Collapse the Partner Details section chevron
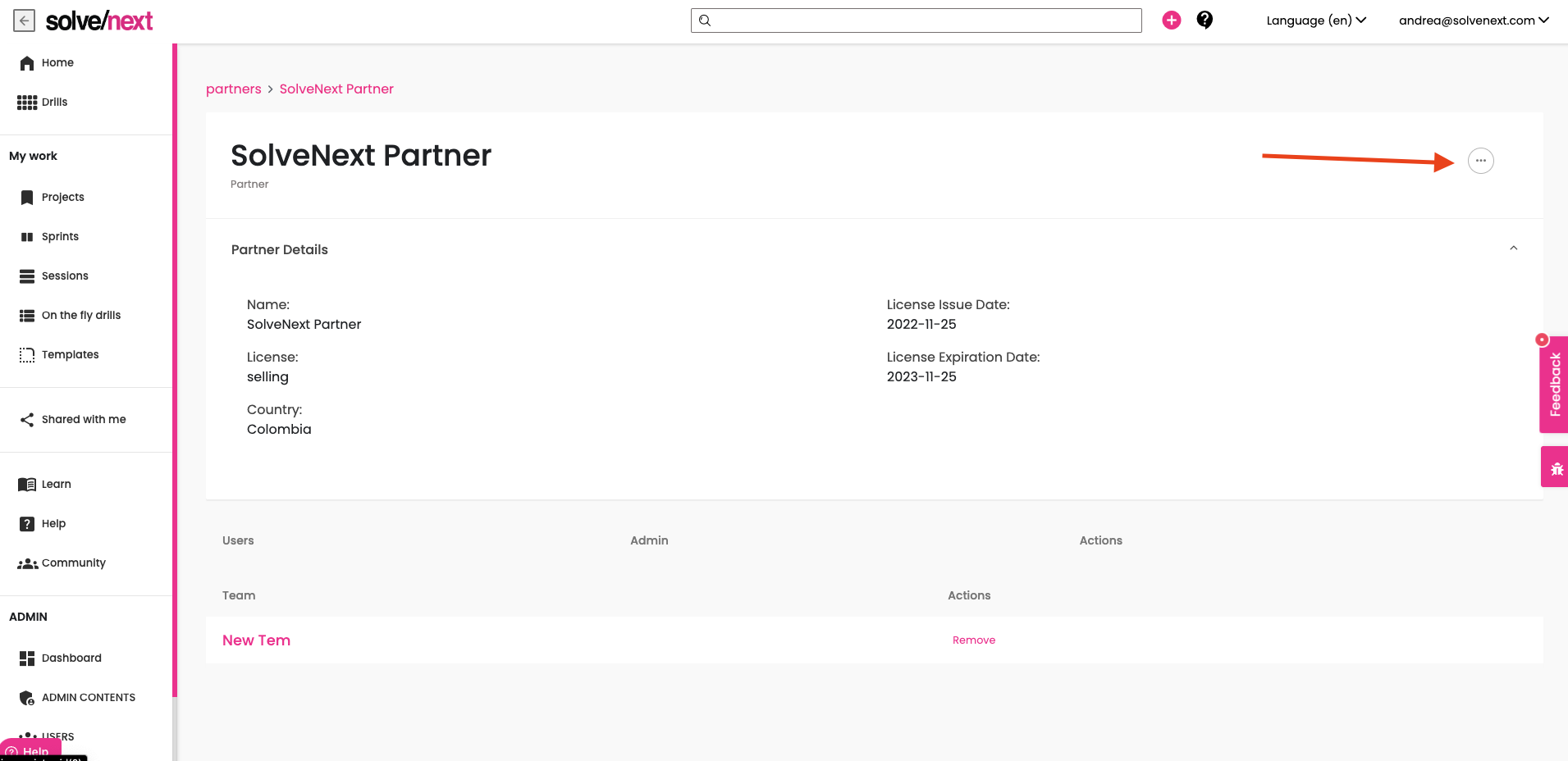This screenshot has height=761, width=1568. pyautogui.click(x=1514, y=248)
